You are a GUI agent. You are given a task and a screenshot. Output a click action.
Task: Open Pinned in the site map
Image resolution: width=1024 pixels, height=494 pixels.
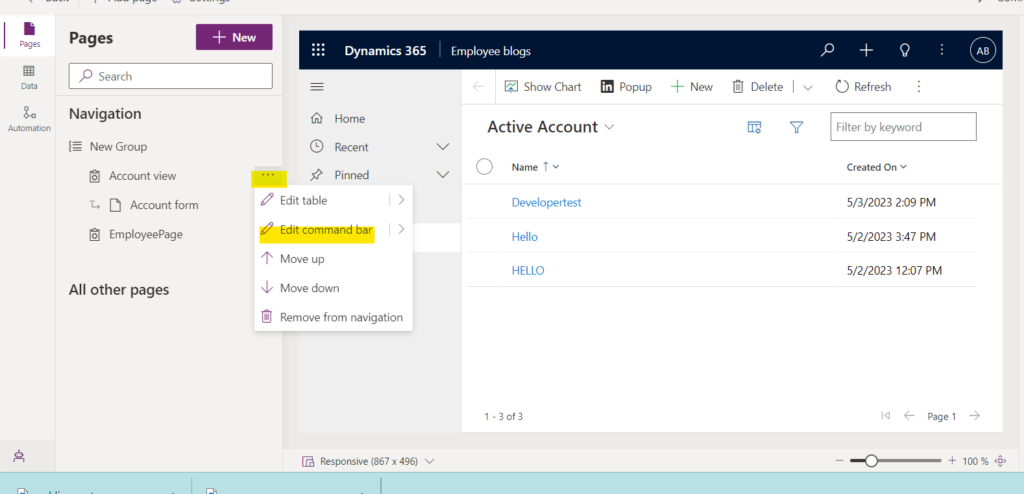point(351,175)
